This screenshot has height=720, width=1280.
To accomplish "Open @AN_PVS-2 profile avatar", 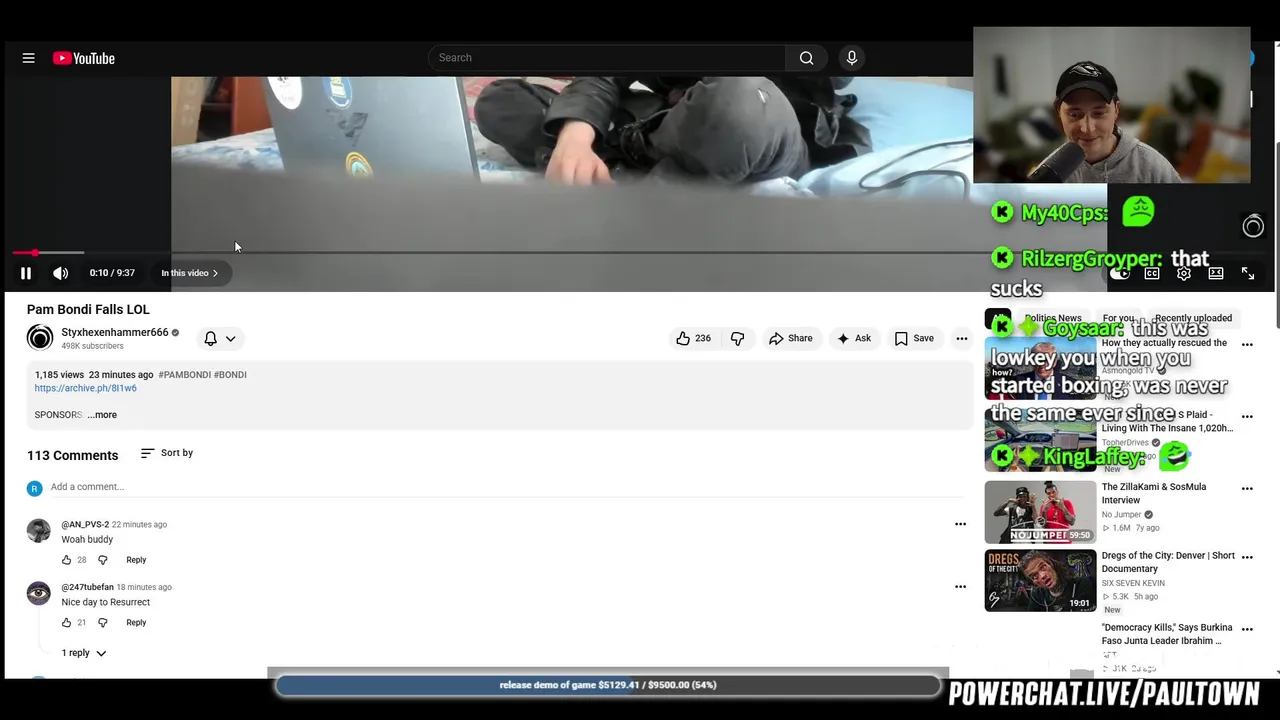I will pyautogui.click(x=39, y=531).
